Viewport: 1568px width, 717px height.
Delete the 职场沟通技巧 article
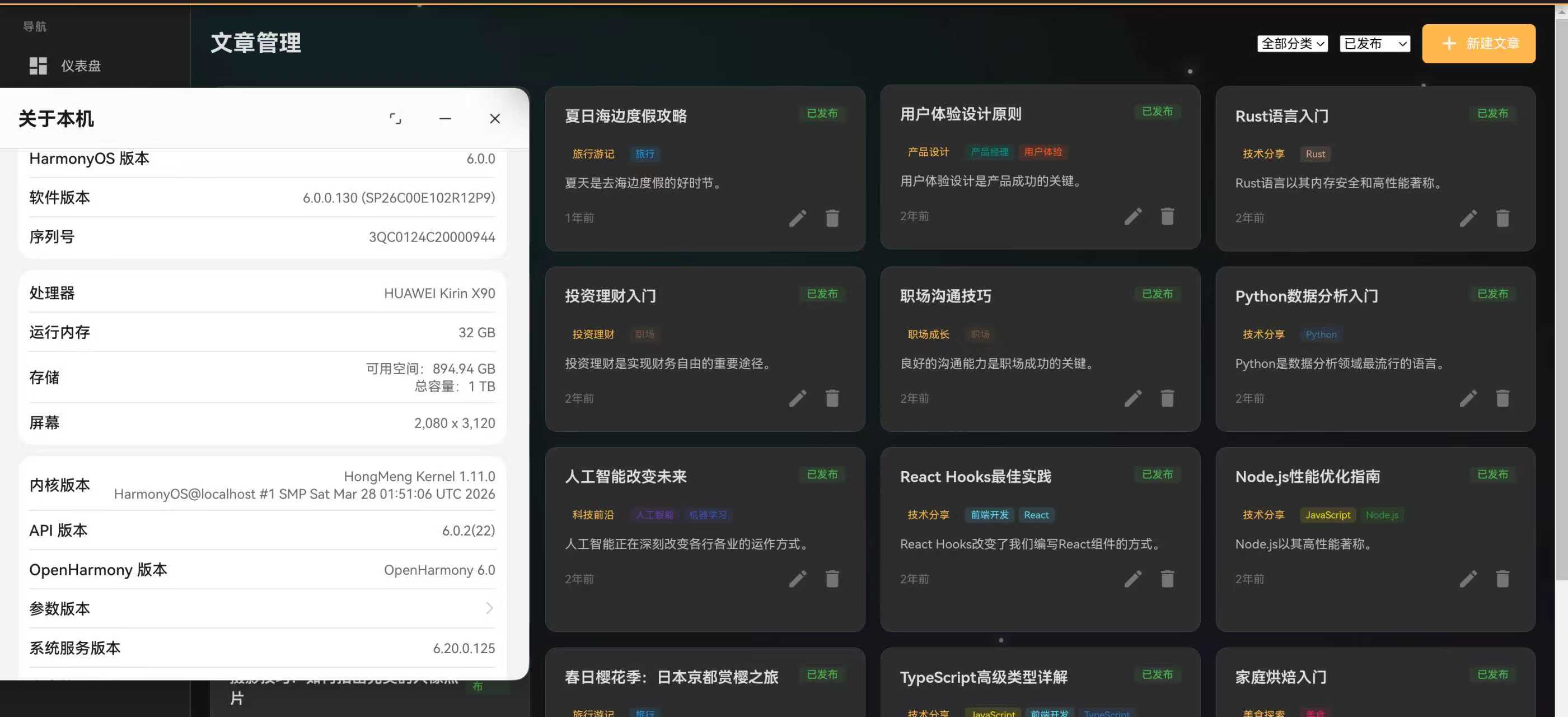[1167, 398]
